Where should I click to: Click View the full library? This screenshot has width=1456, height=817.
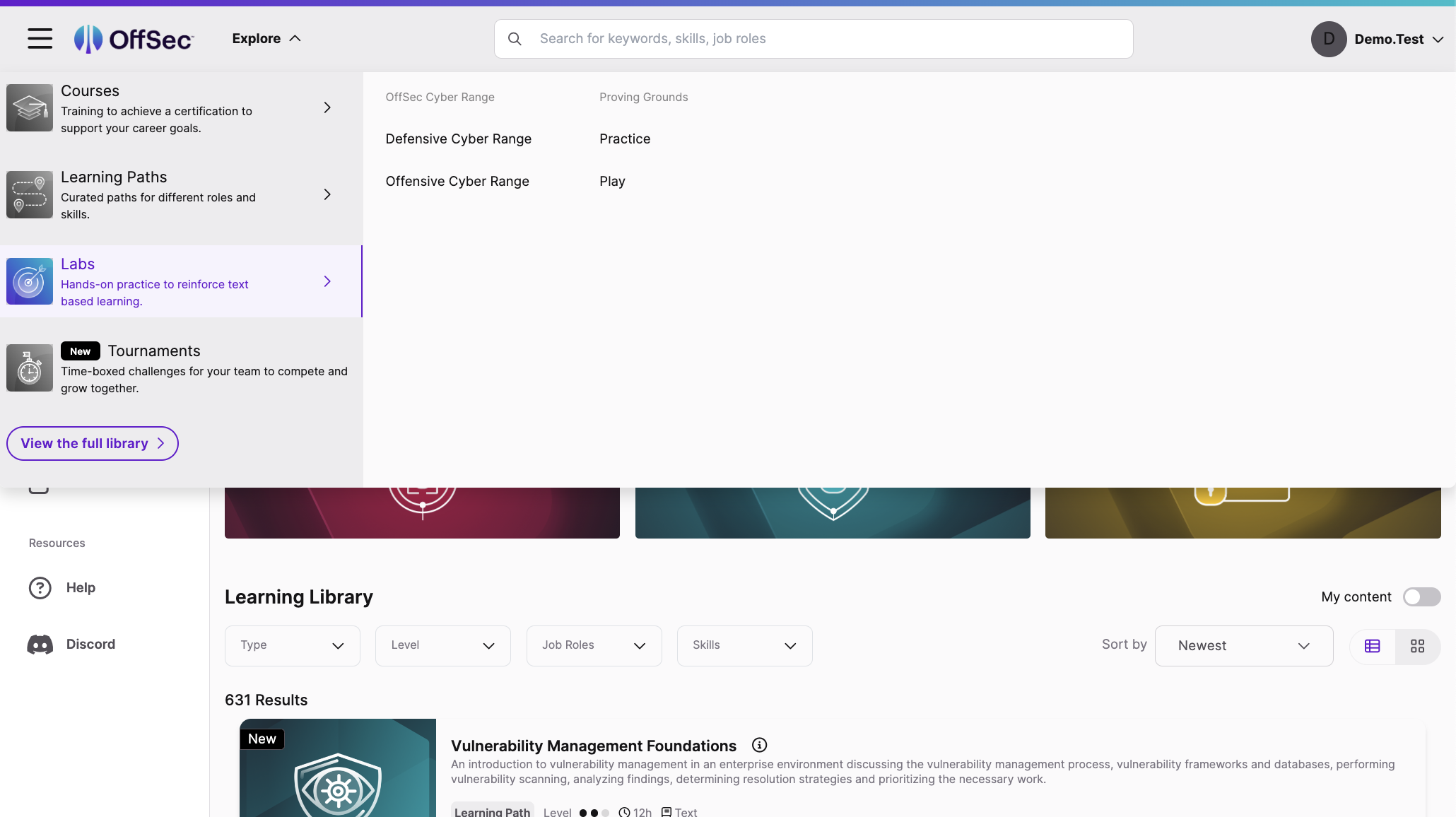[92, 443]
